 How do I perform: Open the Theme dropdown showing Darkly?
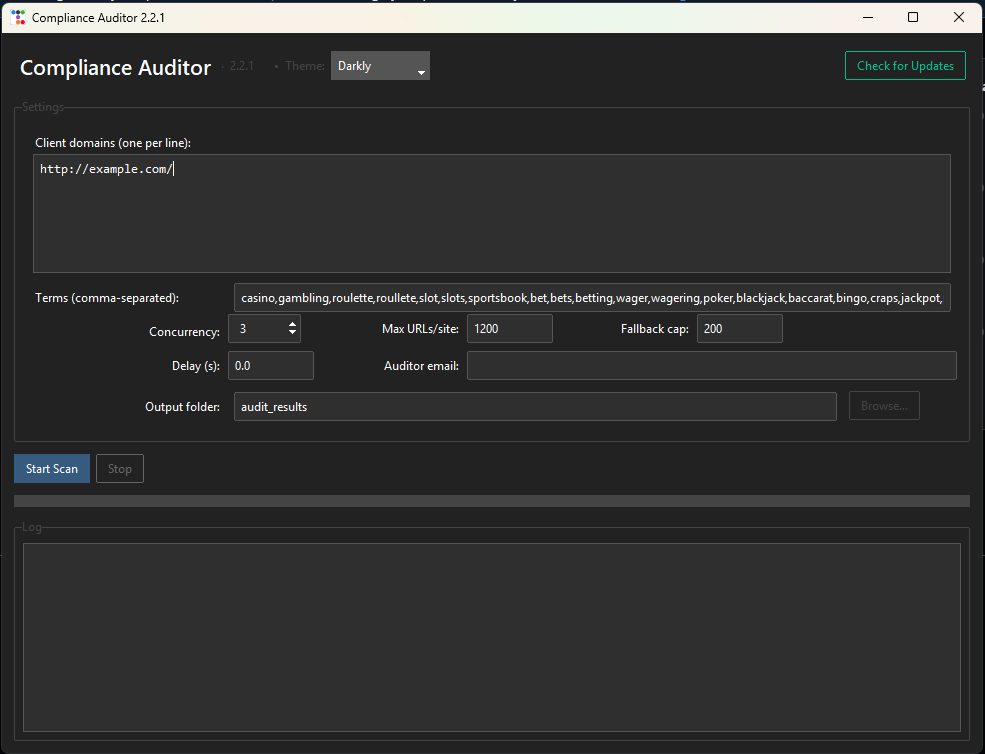(x=380, y=65)
